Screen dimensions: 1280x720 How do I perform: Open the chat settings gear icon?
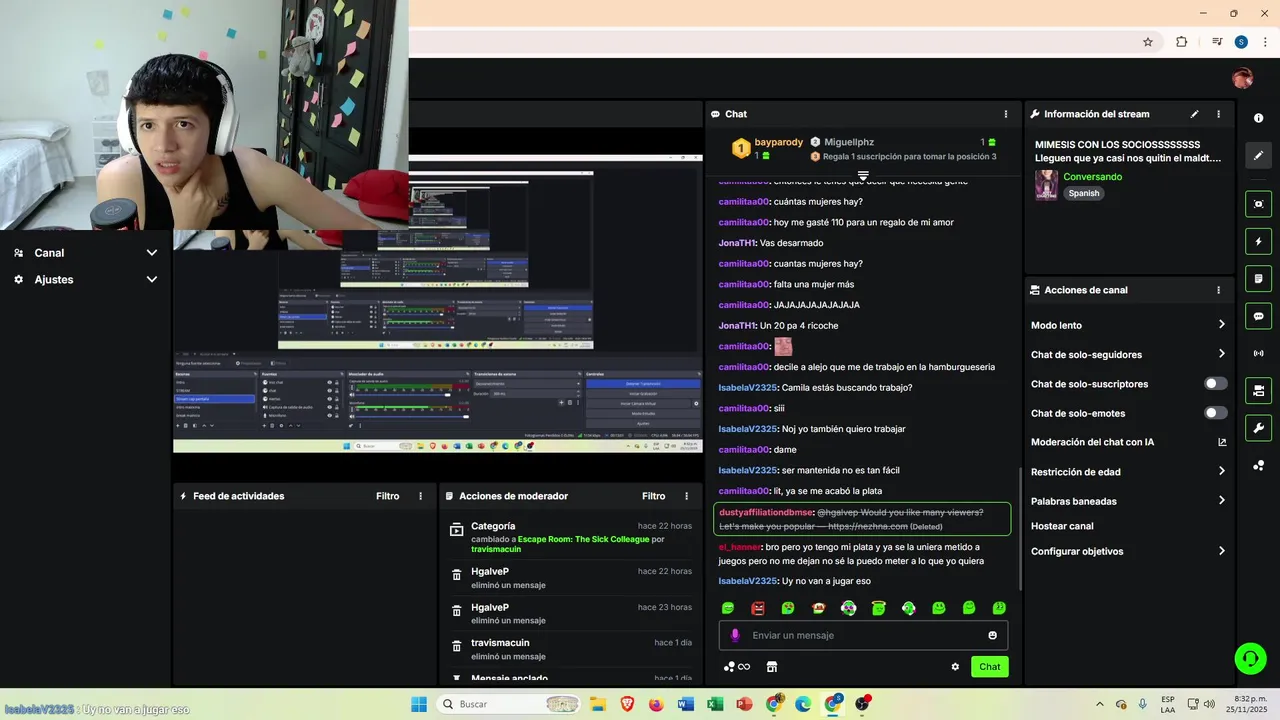955,667
